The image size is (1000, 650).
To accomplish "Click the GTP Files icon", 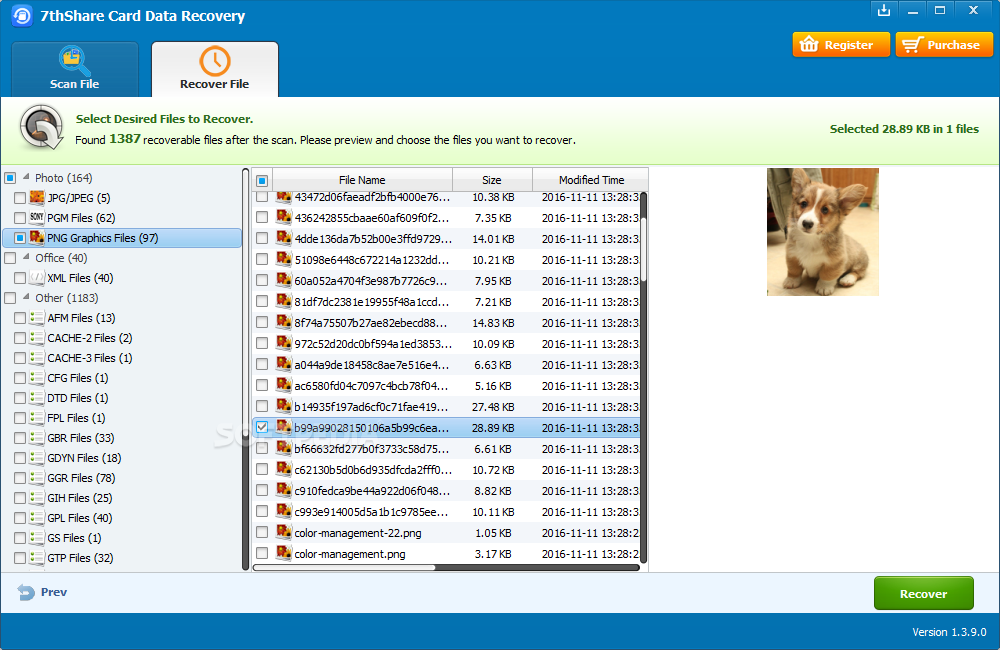I will [x=37, y=558].
